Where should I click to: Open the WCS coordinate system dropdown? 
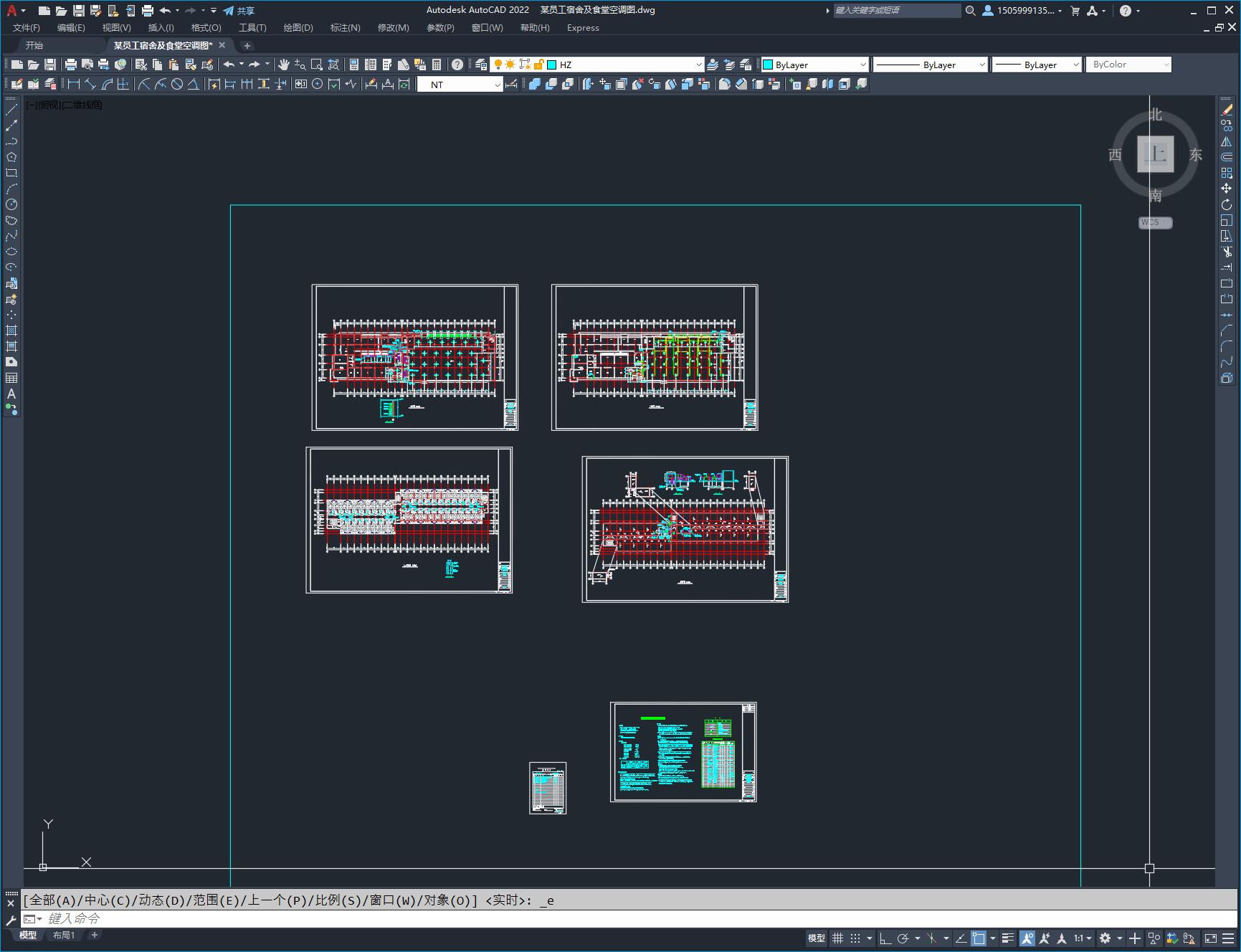(1155, 222)
